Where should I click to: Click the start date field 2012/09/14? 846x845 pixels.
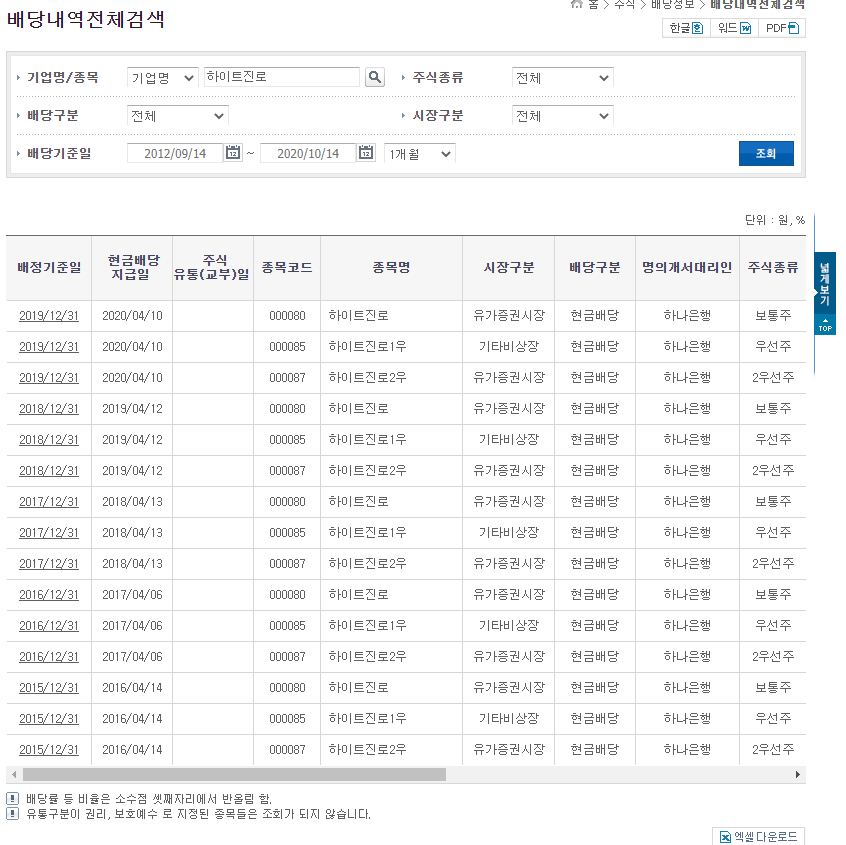point(175,153)
